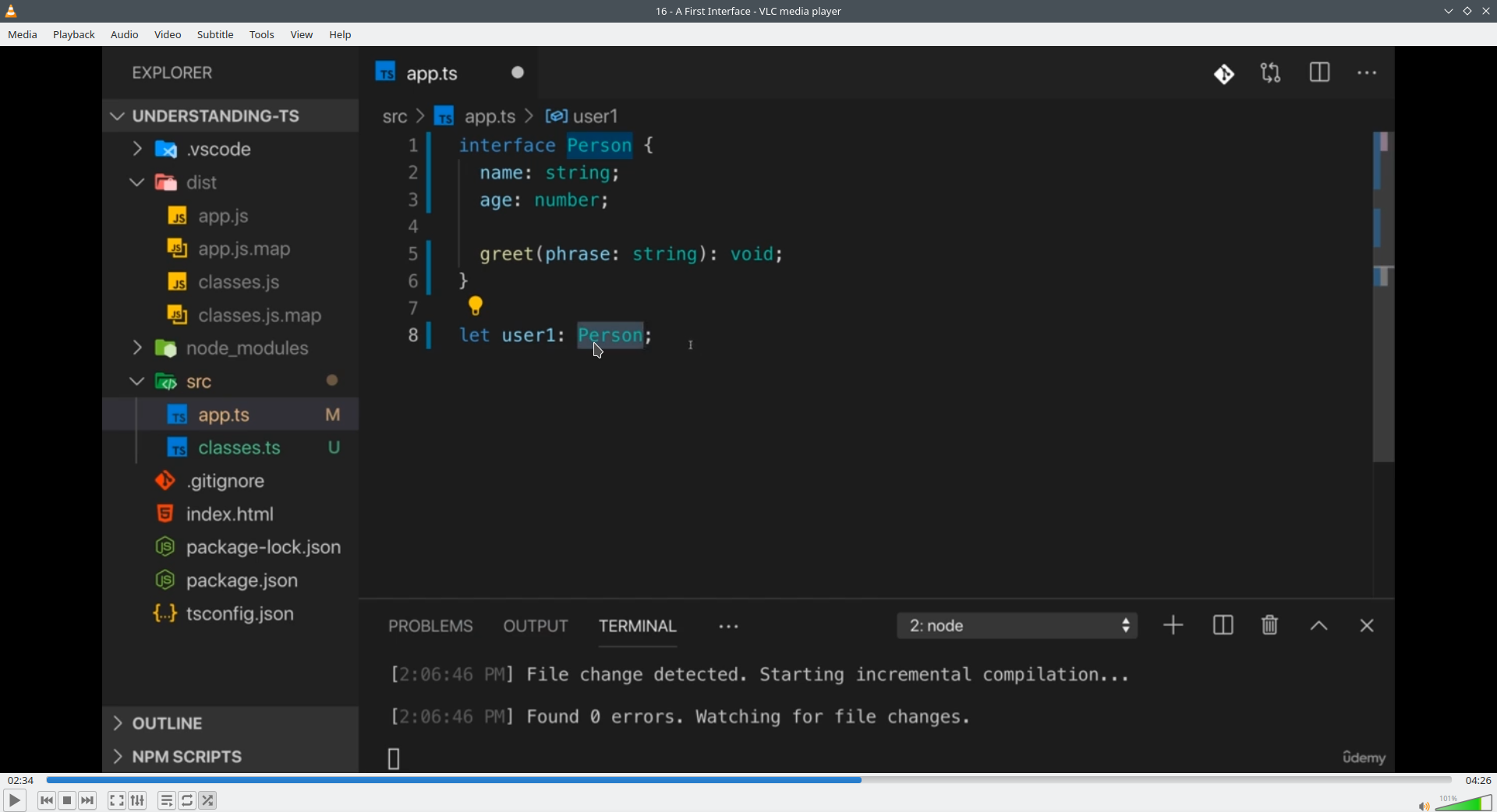Open the Help menu
This screenshot has width=1497, height=812.
(x=341, y=35)
